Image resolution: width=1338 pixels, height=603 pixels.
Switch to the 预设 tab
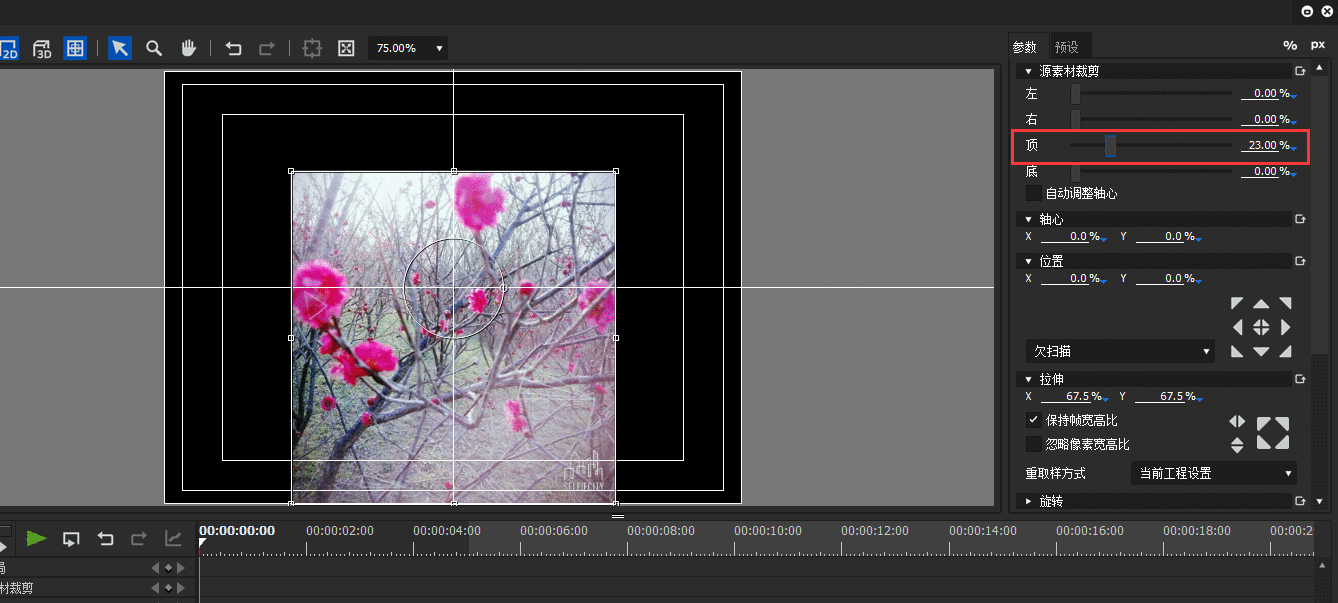(x=1067, y=47)
